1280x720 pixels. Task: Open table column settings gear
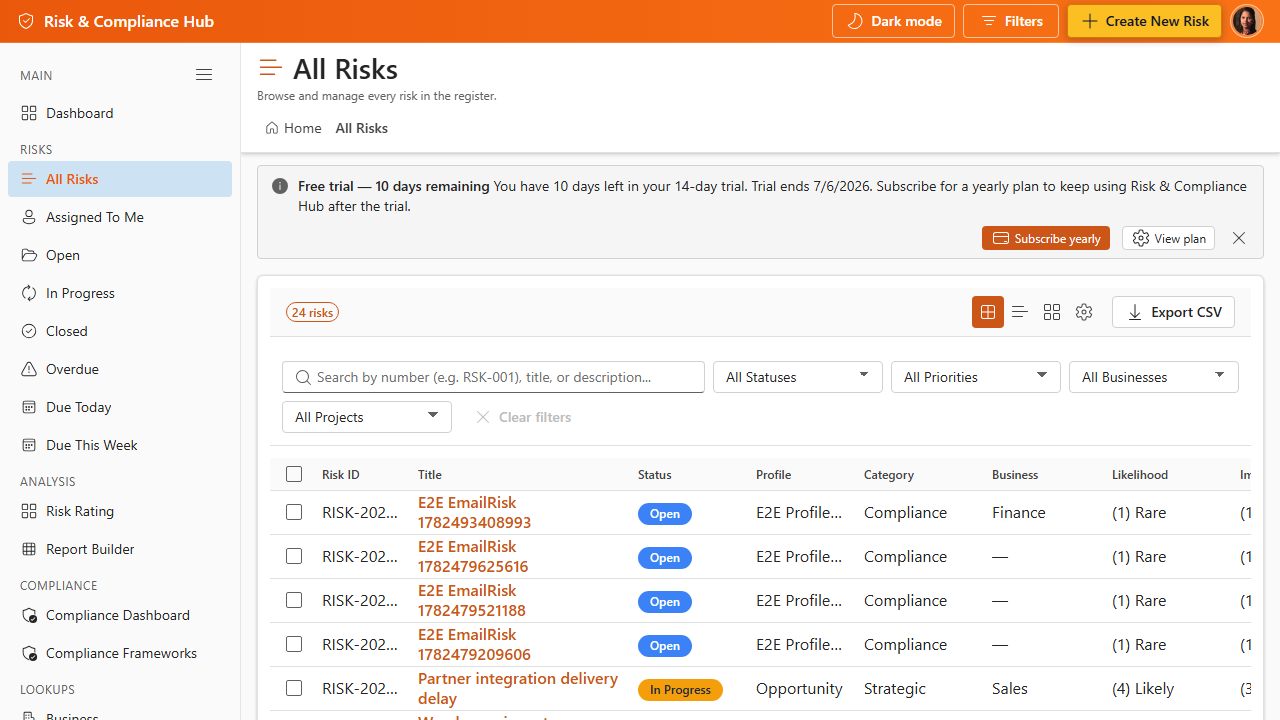1084,312
